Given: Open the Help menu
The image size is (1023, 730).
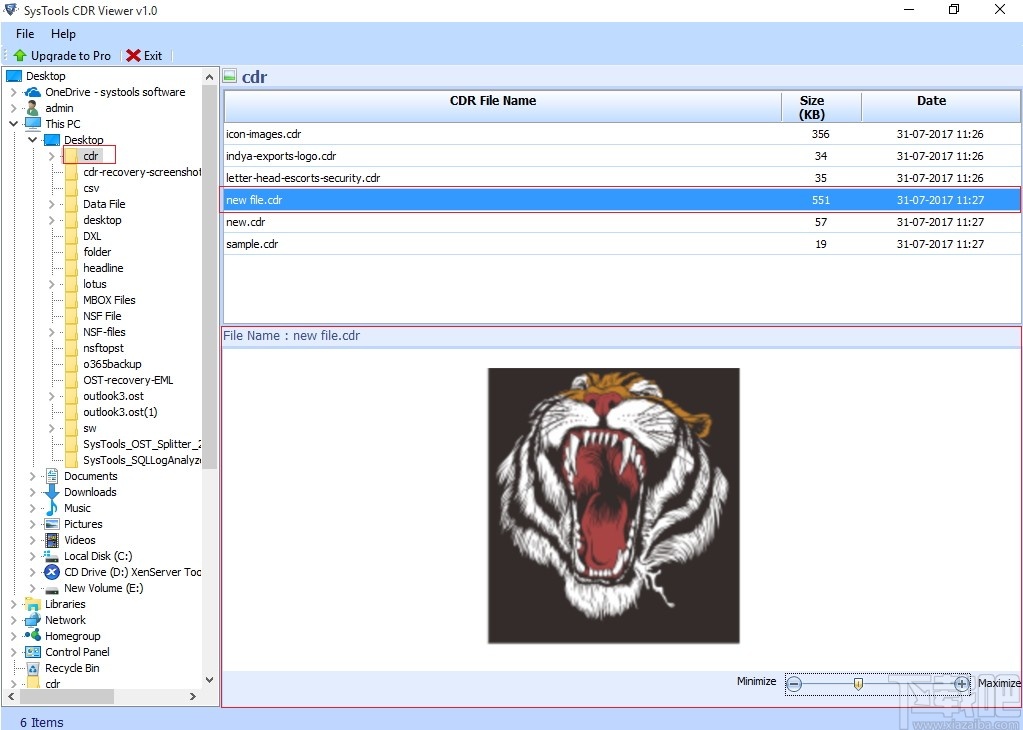Looking at the screenshot, I should 63,33.
